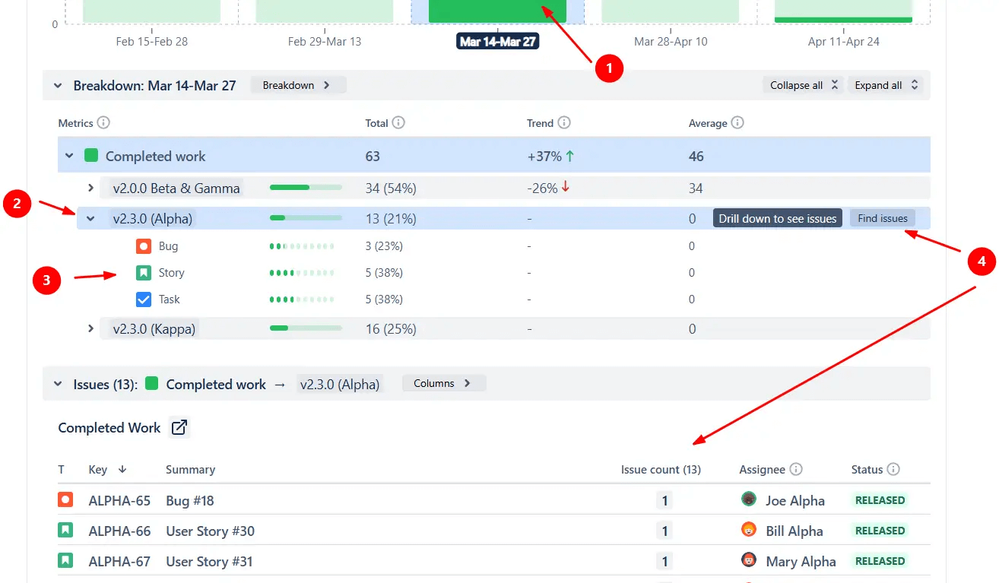Click the v2.0.0 Beta & Gamma progress bar
999x583 pixels.
point(306,187)
